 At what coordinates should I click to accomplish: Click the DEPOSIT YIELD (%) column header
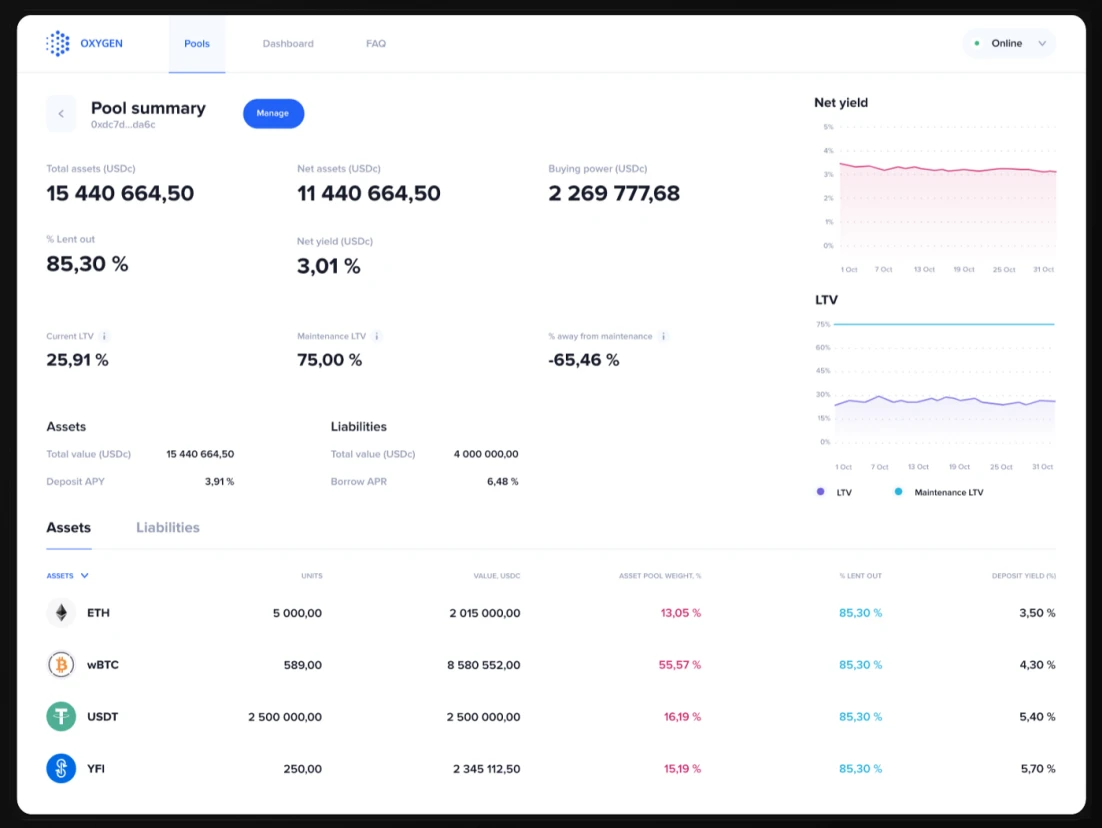coord(1024,576)
